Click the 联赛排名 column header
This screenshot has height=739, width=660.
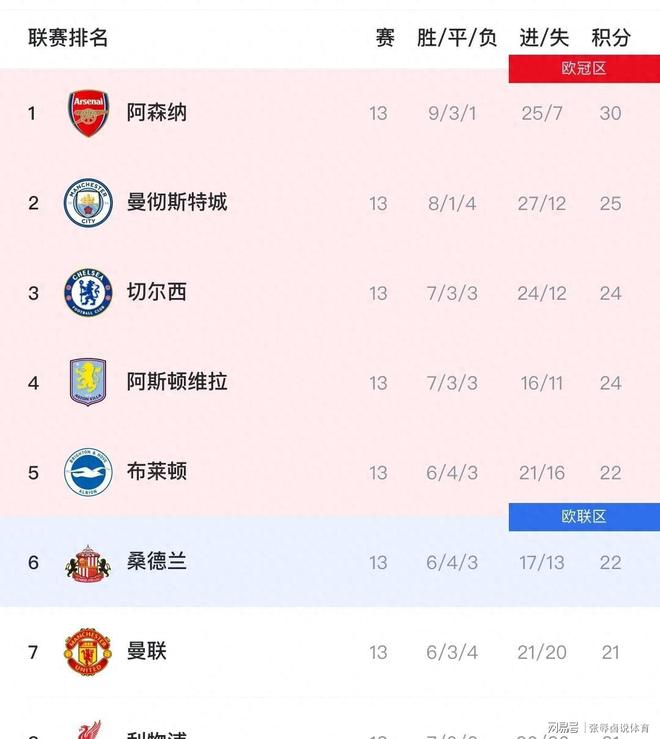(x=68, y=38)
